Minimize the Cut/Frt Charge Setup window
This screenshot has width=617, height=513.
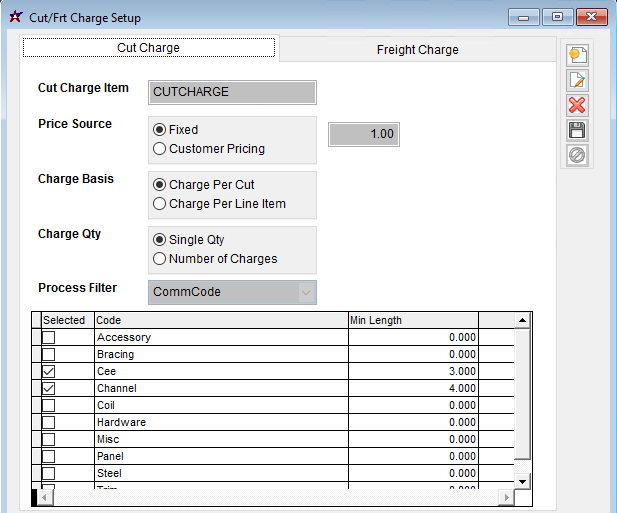click(523, 17)
